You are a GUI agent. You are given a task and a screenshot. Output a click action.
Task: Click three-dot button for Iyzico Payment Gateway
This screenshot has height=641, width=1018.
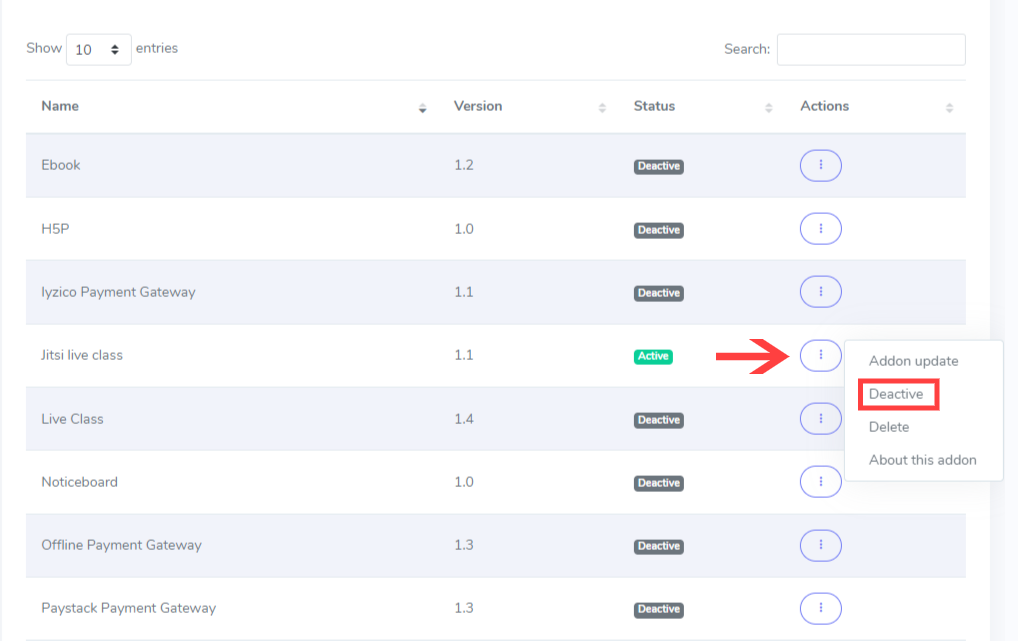click(820, 292)
